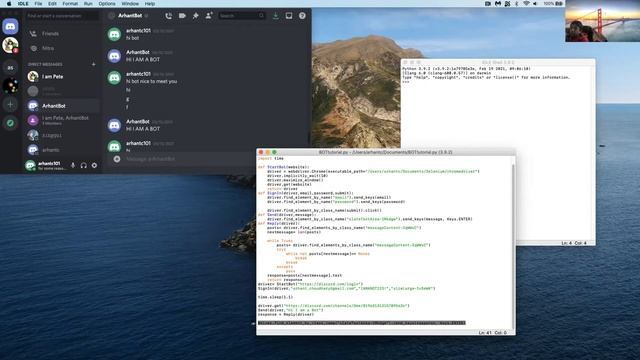Click the Discord chat Search field

tap(242, 16)
